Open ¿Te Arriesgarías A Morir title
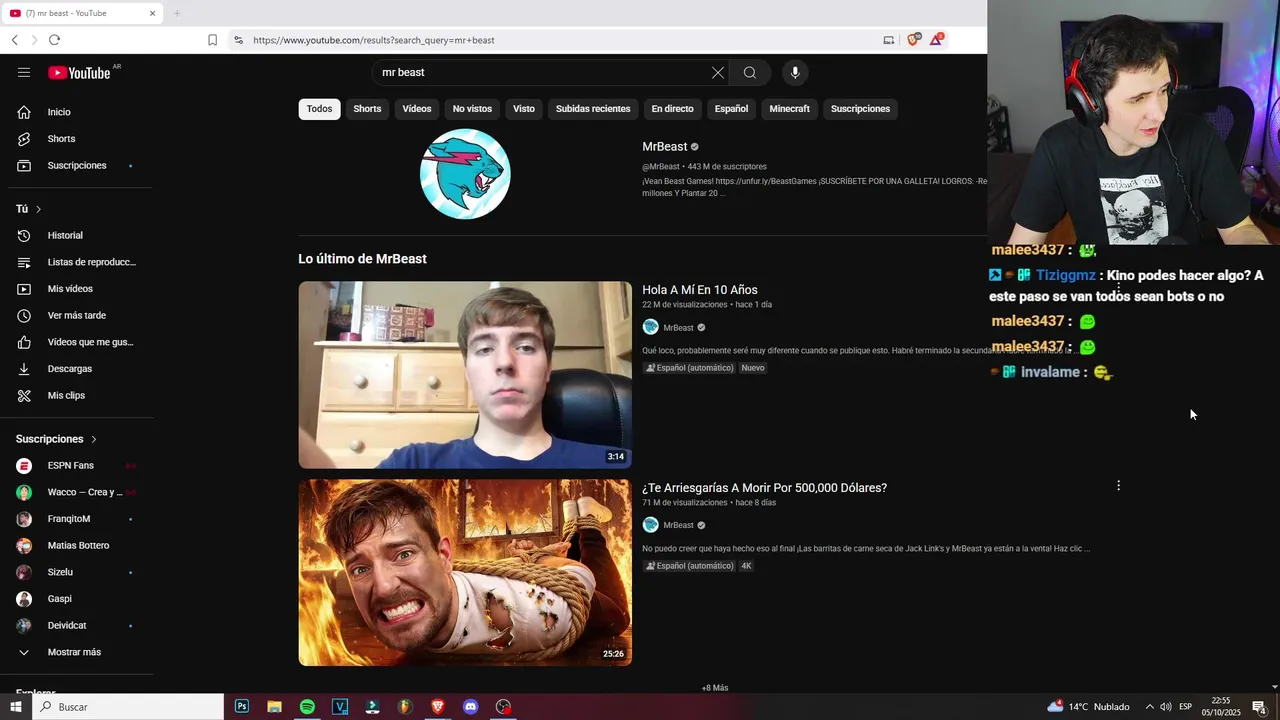The height and width of the screenshot is (720, 1280). (x=764, y=488)
